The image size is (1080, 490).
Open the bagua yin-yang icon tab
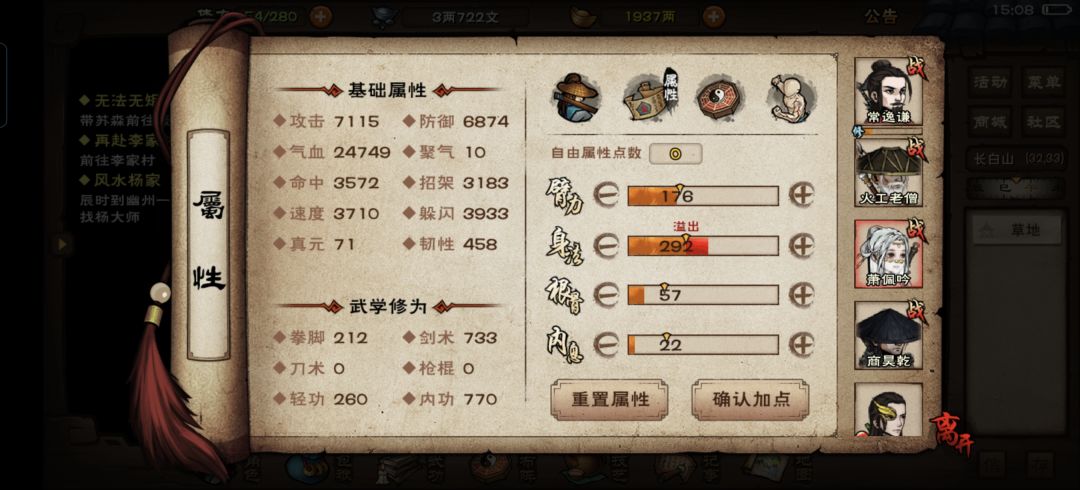click(718, 97)
